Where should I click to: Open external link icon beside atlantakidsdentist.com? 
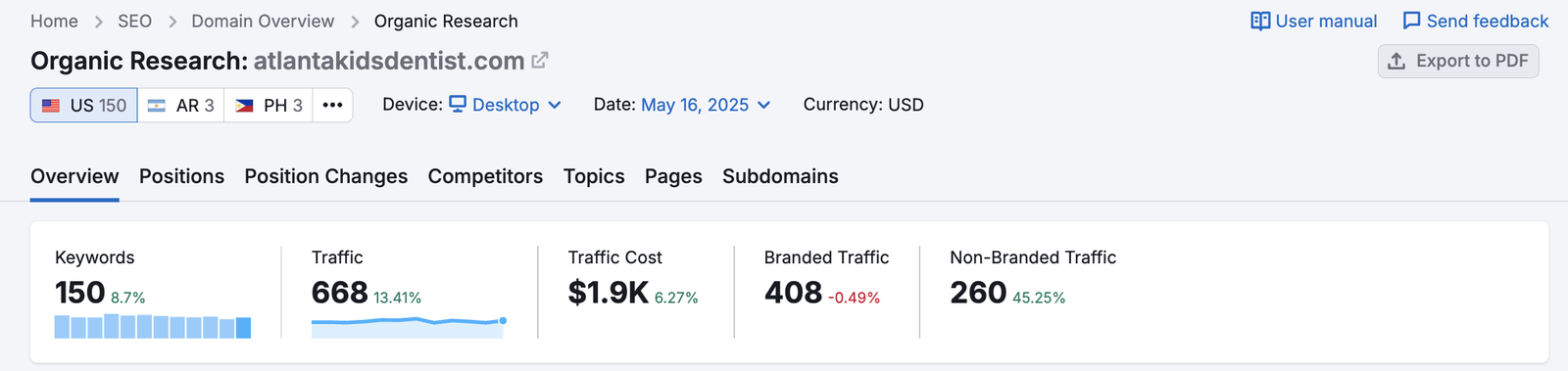tap(539, 61)
